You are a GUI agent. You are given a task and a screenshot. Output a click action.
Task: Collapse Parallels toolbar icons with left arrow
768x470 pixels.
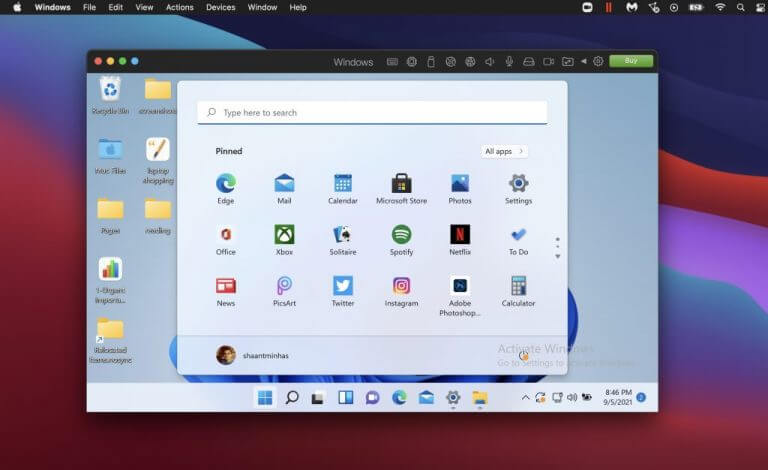tap(584, 61)
